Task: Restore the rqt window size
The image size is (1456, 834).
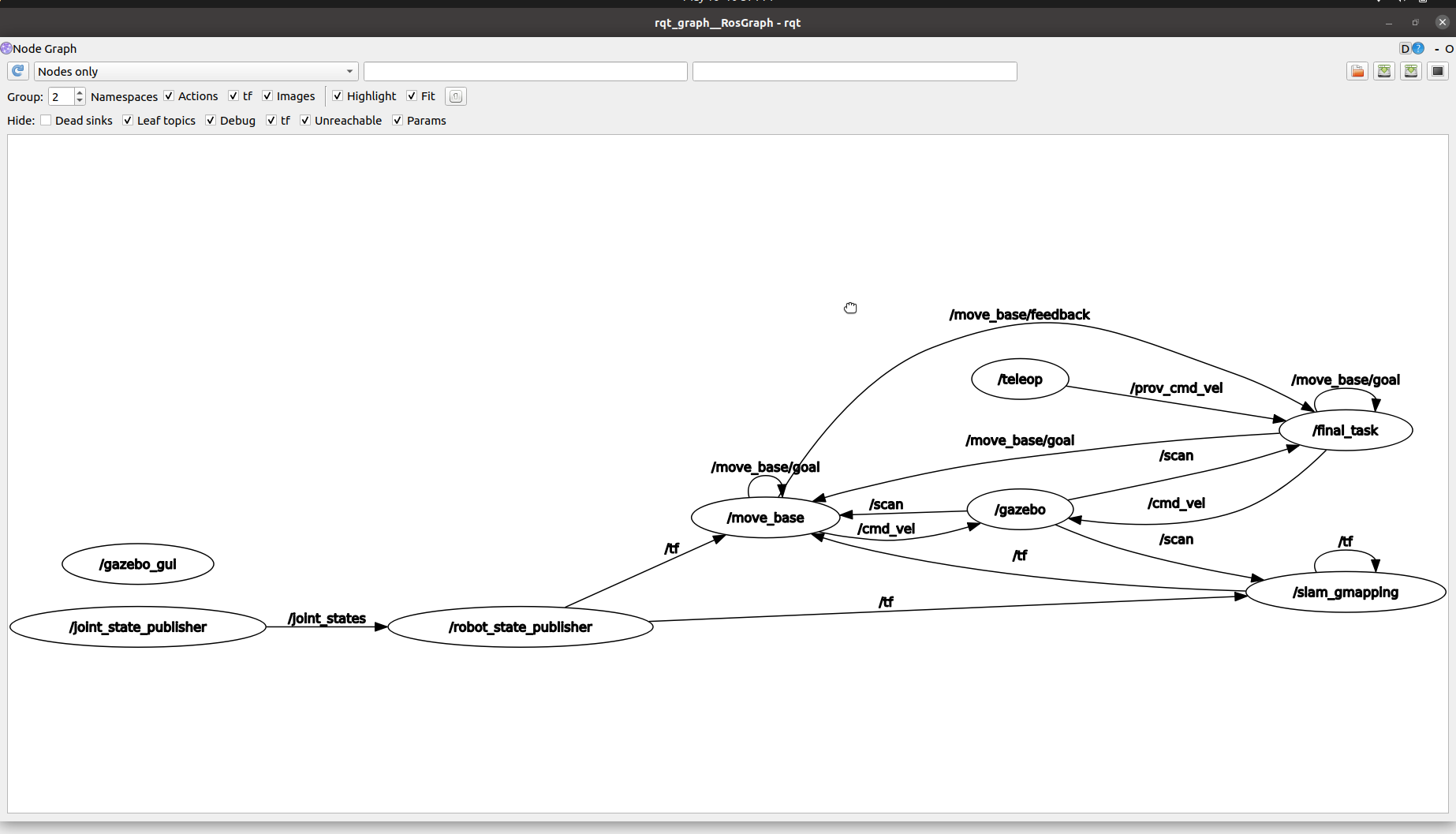Action: [x=1415, y=22]
